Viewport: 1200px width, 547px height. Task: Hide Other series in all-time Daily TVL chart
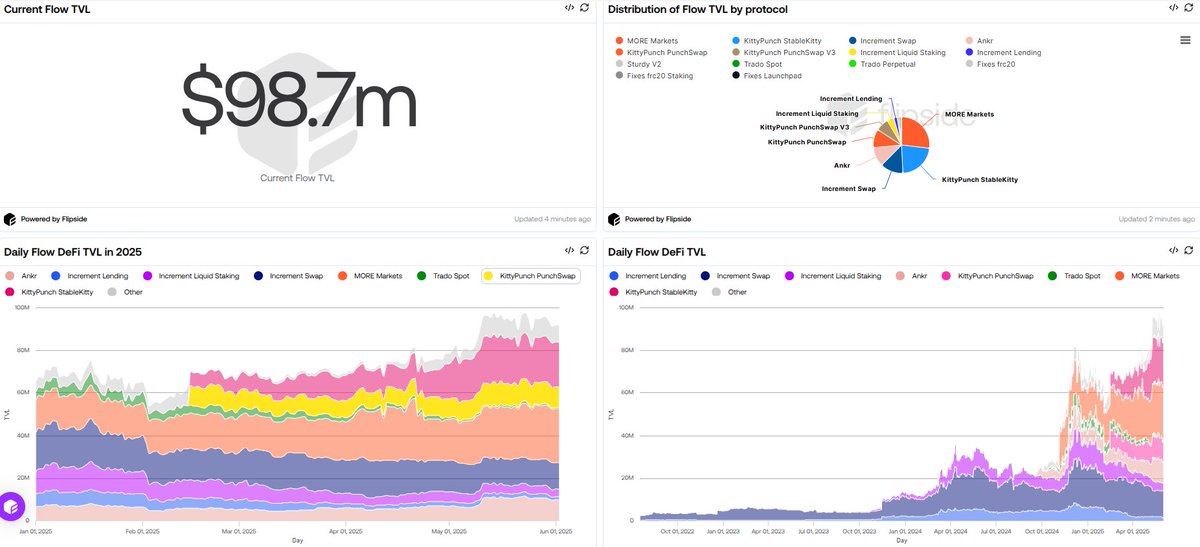point(731,292)
